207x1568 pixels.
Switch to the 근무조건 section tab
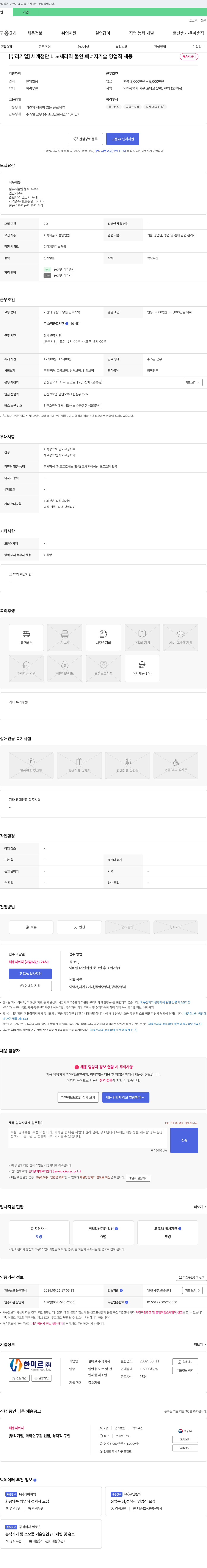pyautogui.click(x=44, y=47)
